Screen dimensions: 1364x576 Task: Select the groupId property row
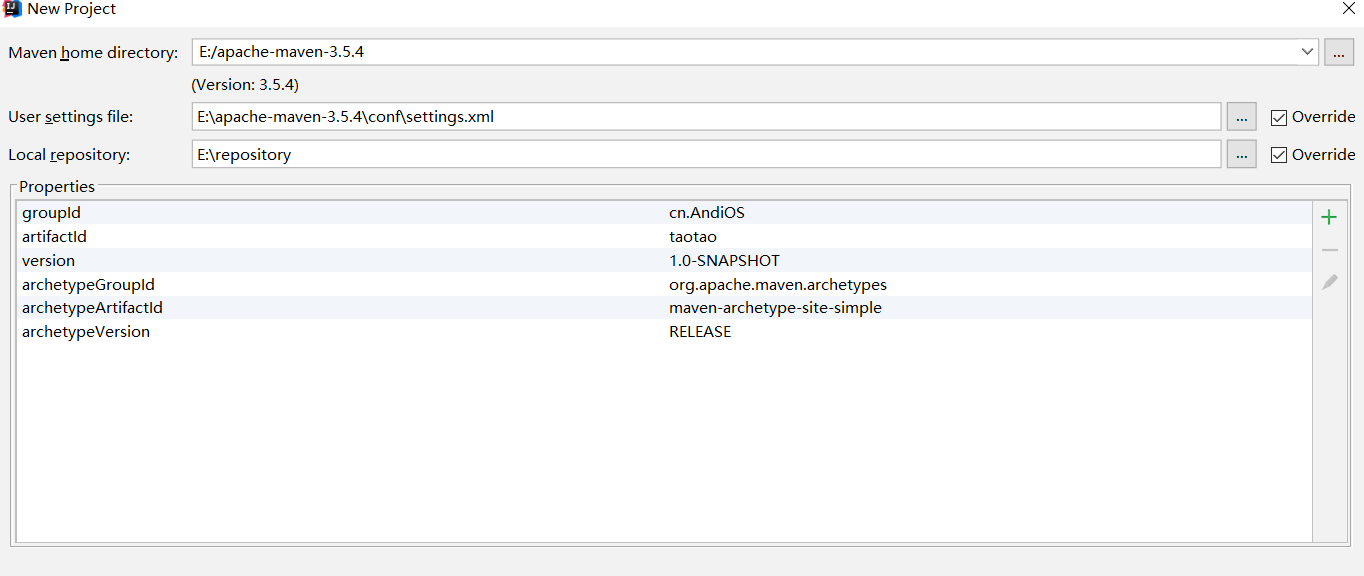point(664,212)
